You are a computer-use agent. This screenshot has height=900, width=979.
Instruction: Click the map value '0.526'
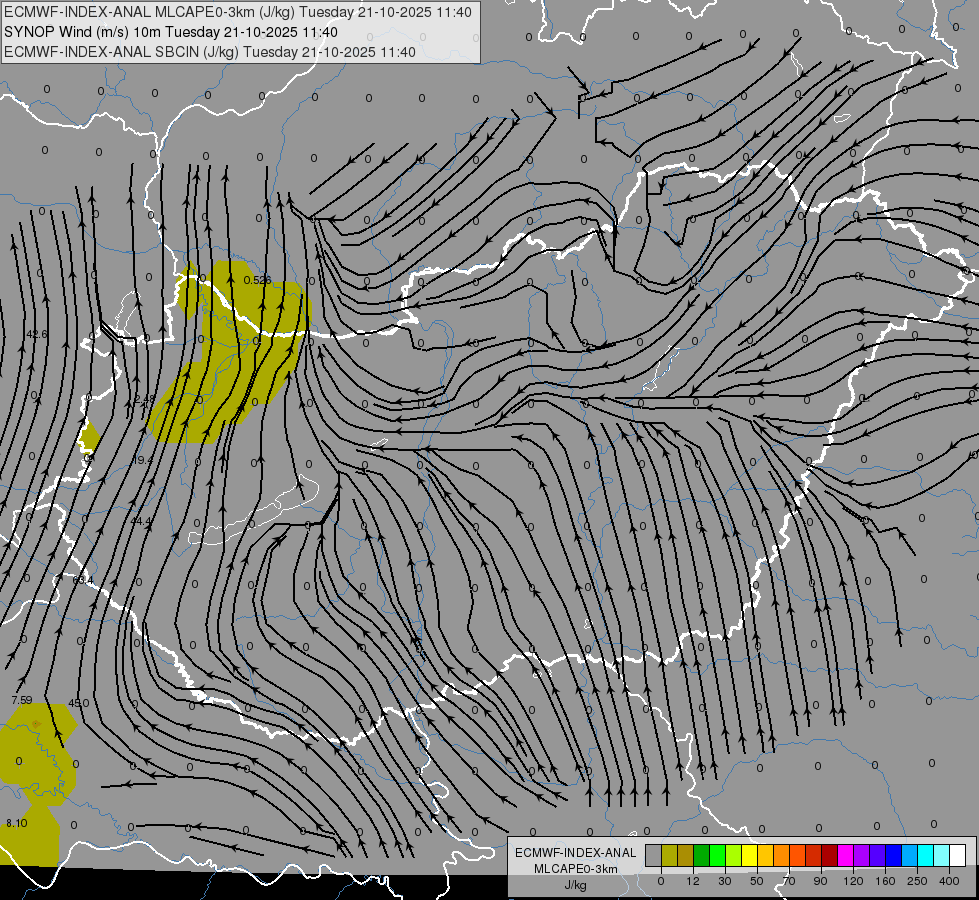pyautogui.click(x=257, y=280)
